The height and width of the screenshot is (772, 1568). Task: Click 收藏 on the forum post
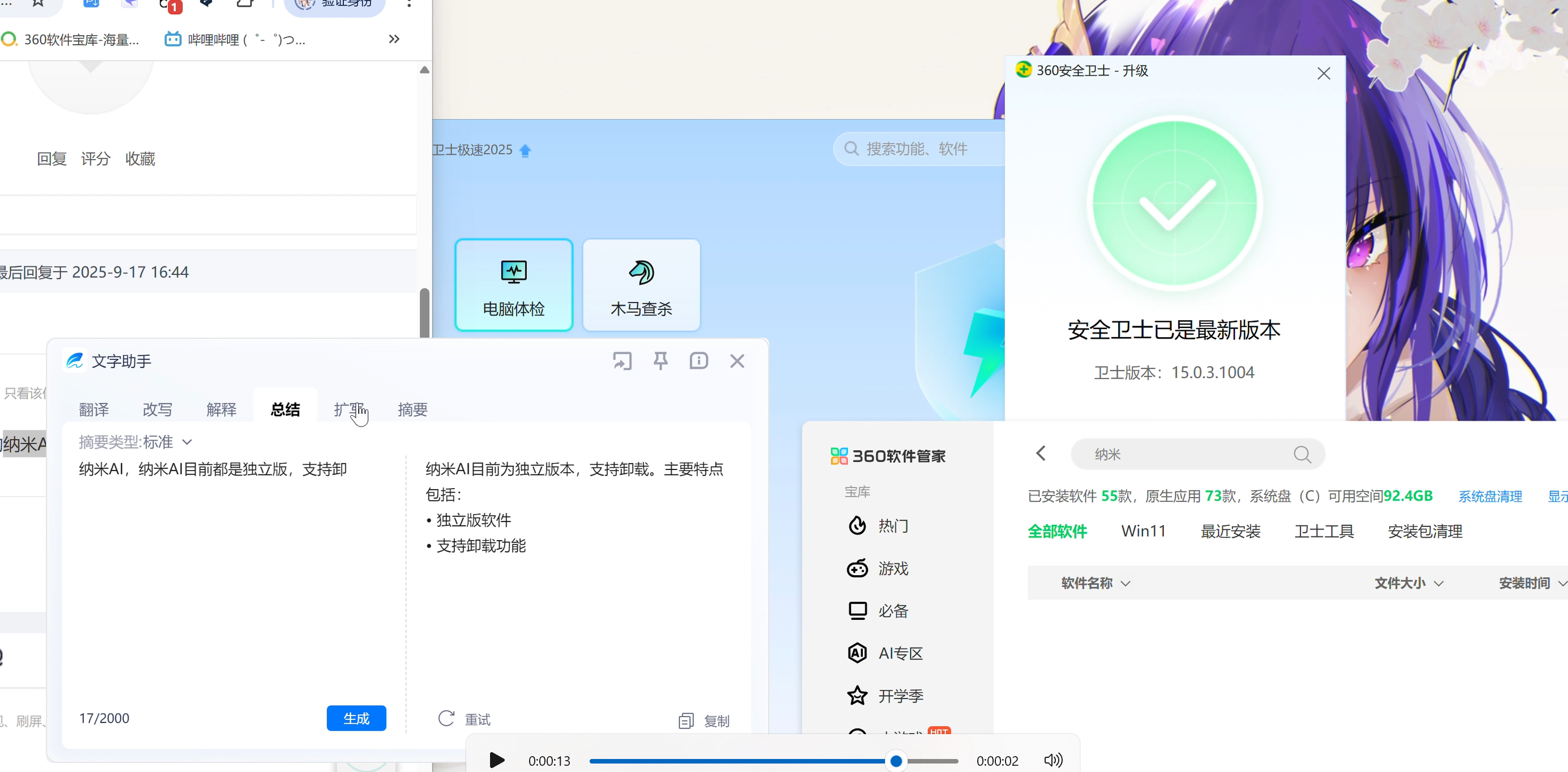pos(140,159)
